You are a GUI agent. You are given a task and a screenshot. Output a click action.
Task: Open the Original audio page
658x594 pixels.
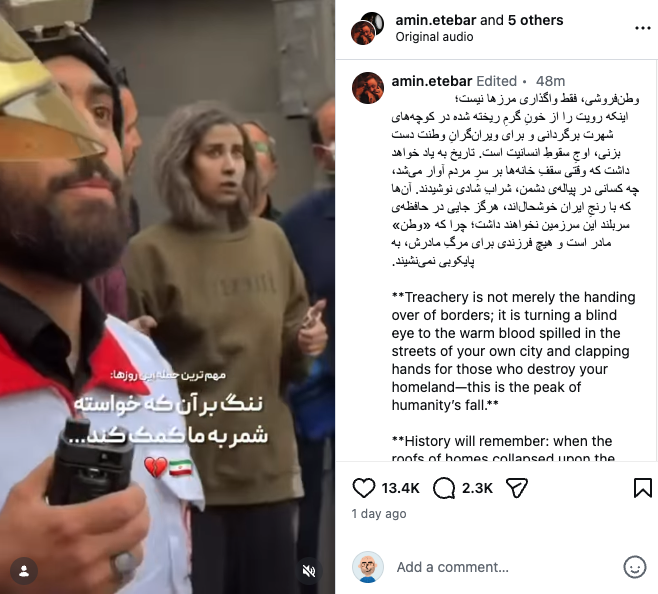click(434, 37)
